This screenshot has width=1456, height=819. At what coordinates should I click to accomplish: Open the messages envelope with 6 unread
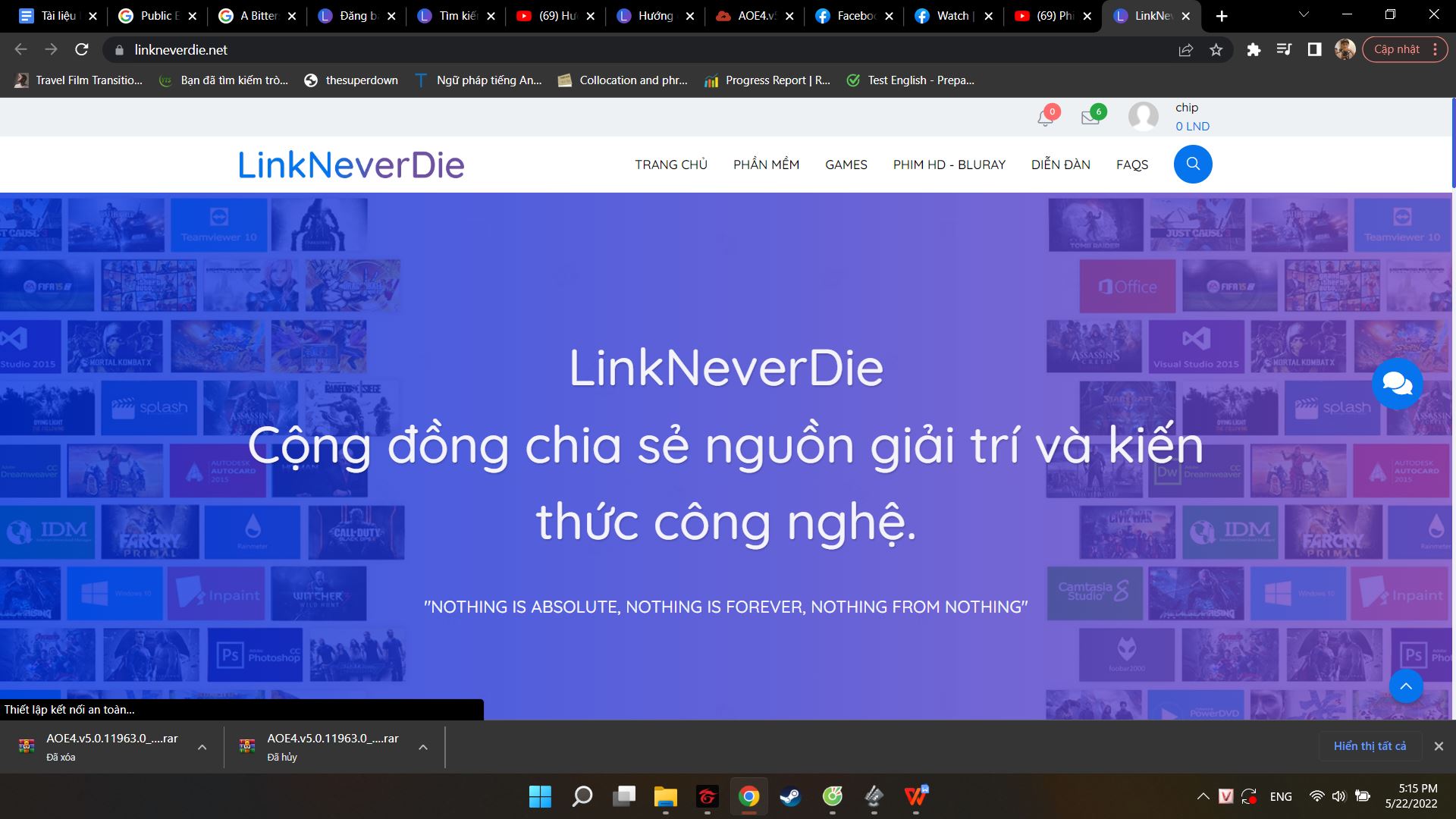click(1091, 119)
